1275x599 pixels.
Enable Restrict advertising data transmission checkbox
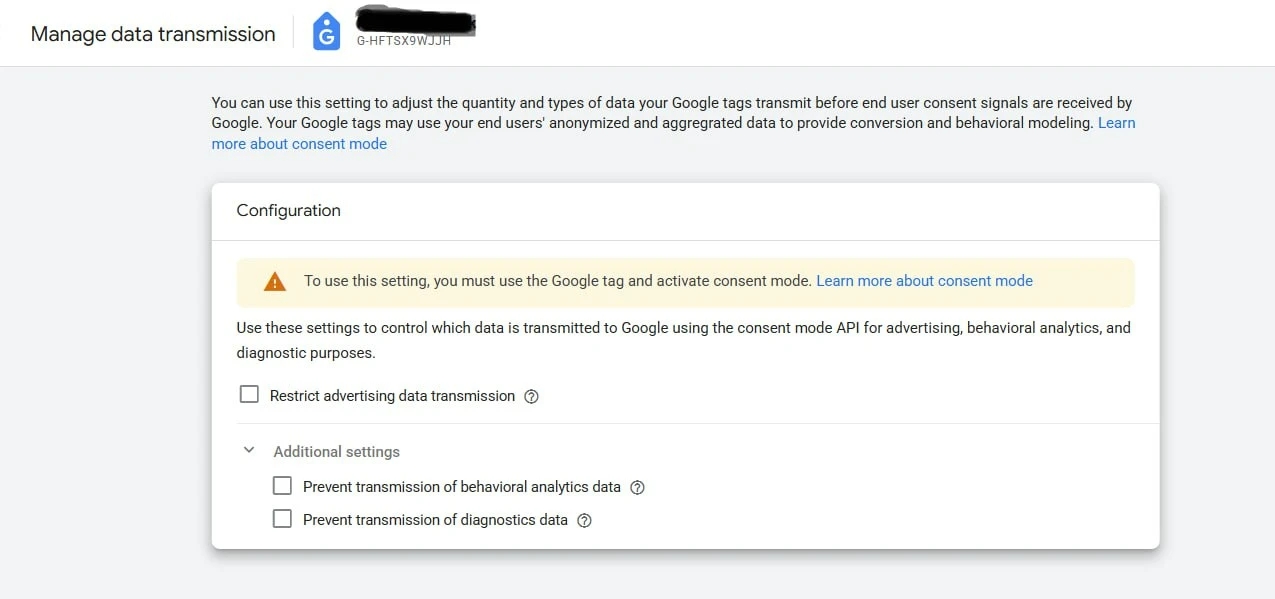249,395
